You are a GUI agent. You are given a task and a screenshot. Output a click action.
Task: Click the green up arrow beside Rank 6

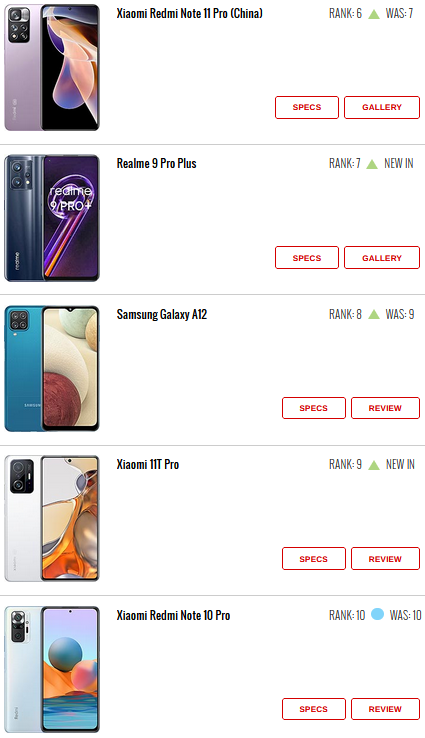coord(374,14)
